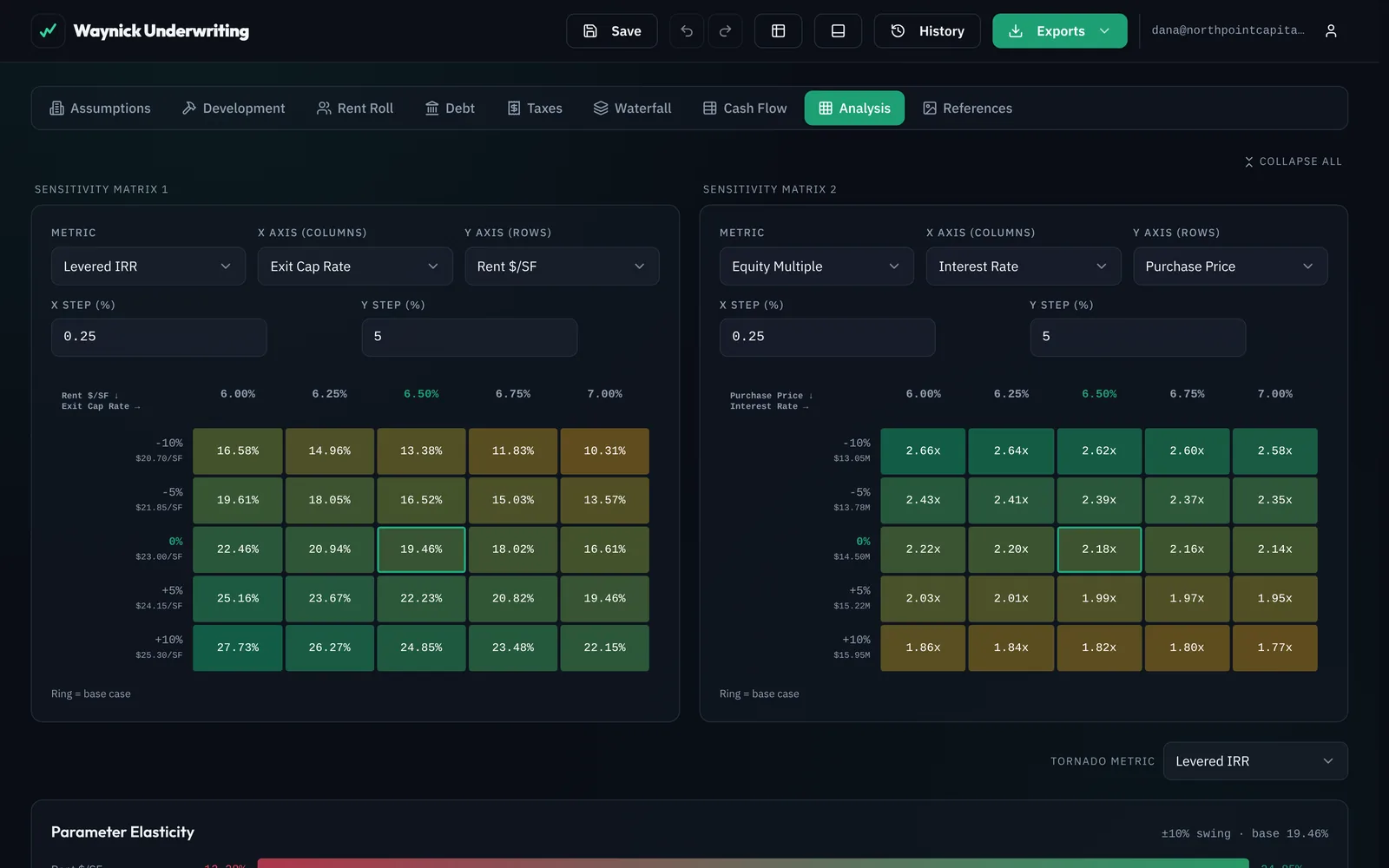Open the Exports dropdown menu
Image resolution: width=1389 pixels, height=868 pixels.
(x=1060, y=31)
